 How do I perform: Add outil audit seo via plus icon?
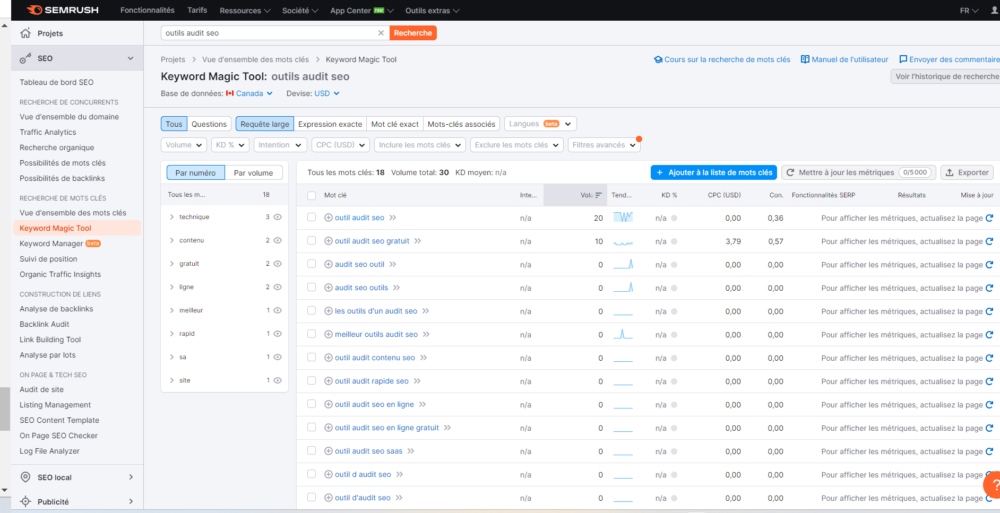328,218
